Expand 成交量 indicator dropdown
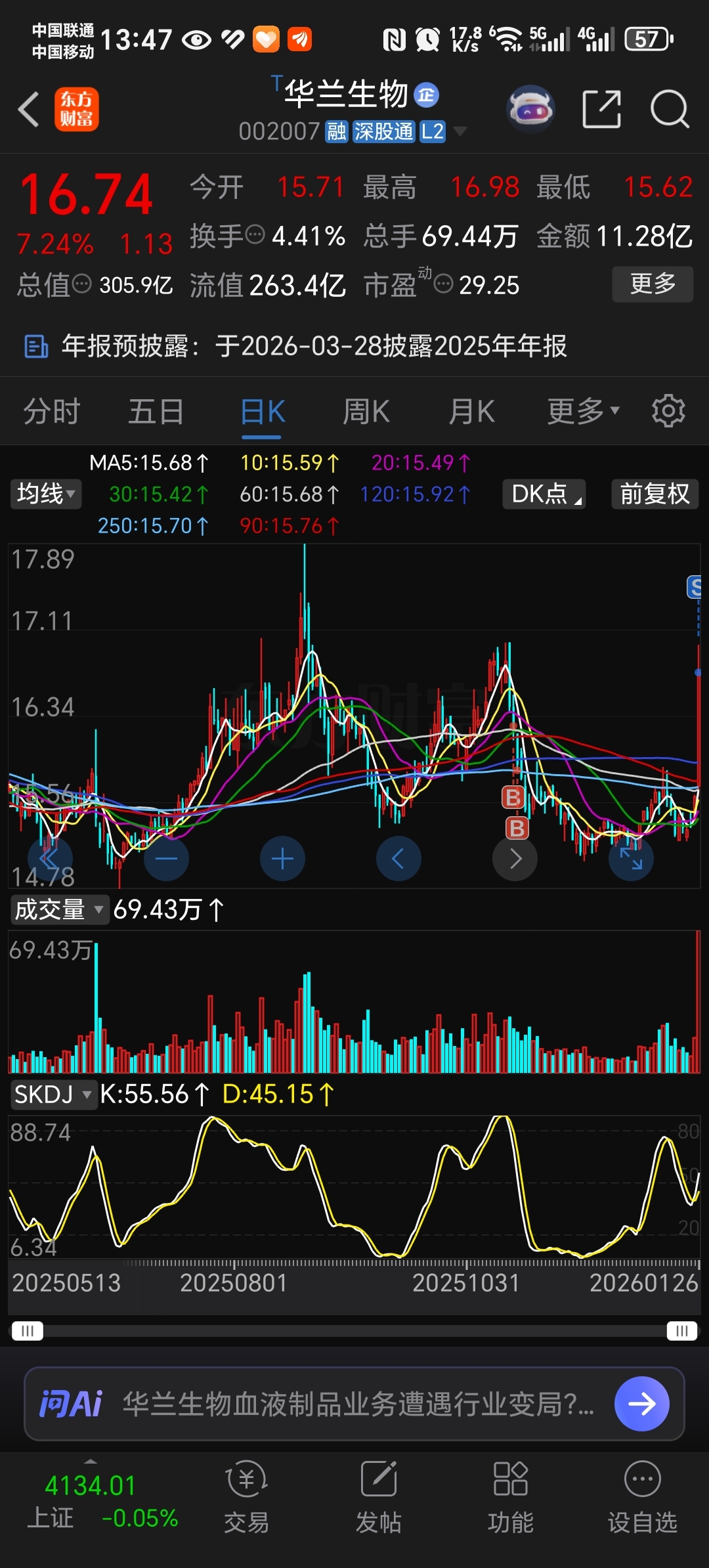The height and width of the screenshot is (1568, 709). click(x=59, y=909)
